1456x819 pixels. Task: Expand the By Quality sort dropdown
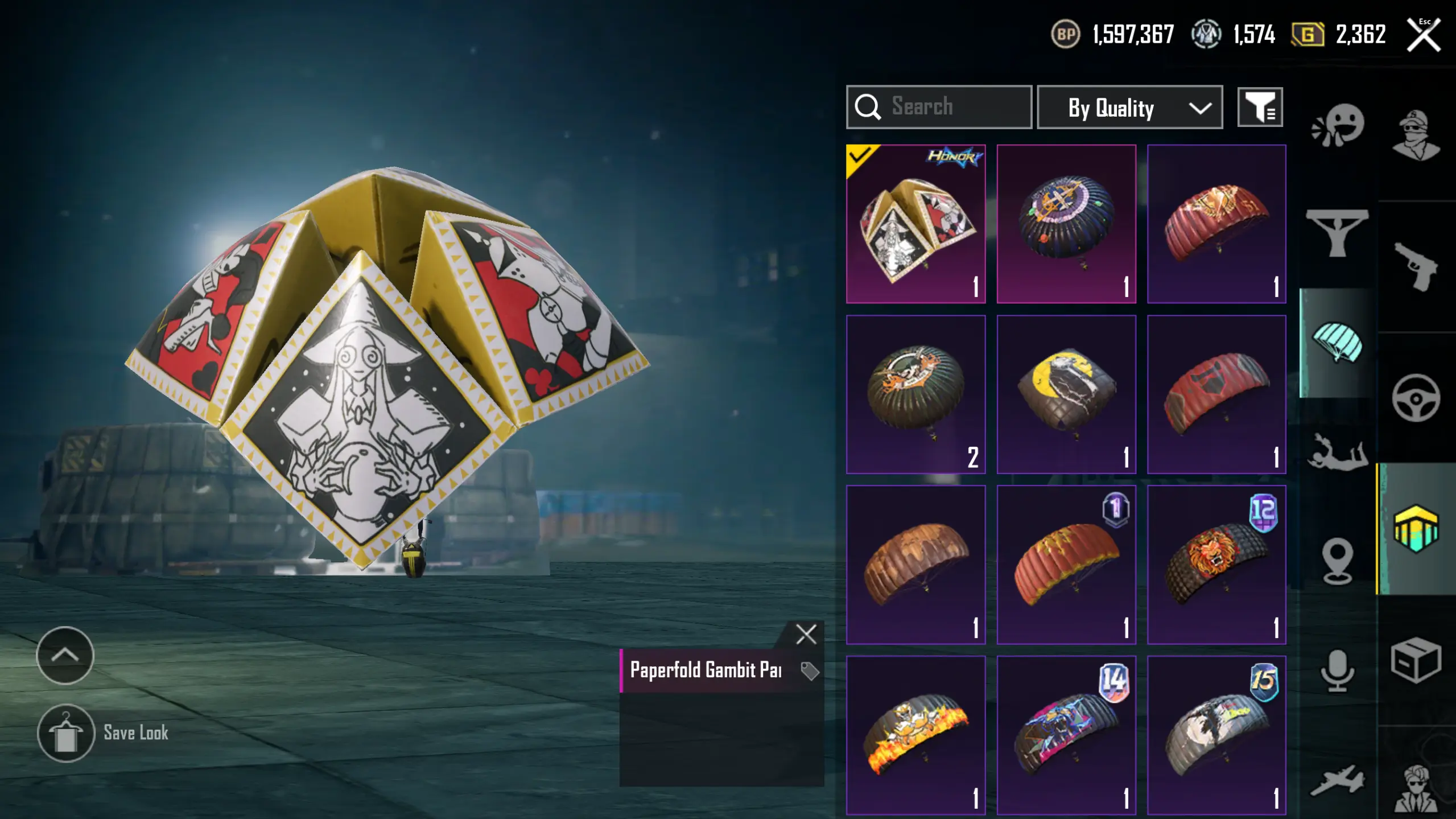point(1129,107)
